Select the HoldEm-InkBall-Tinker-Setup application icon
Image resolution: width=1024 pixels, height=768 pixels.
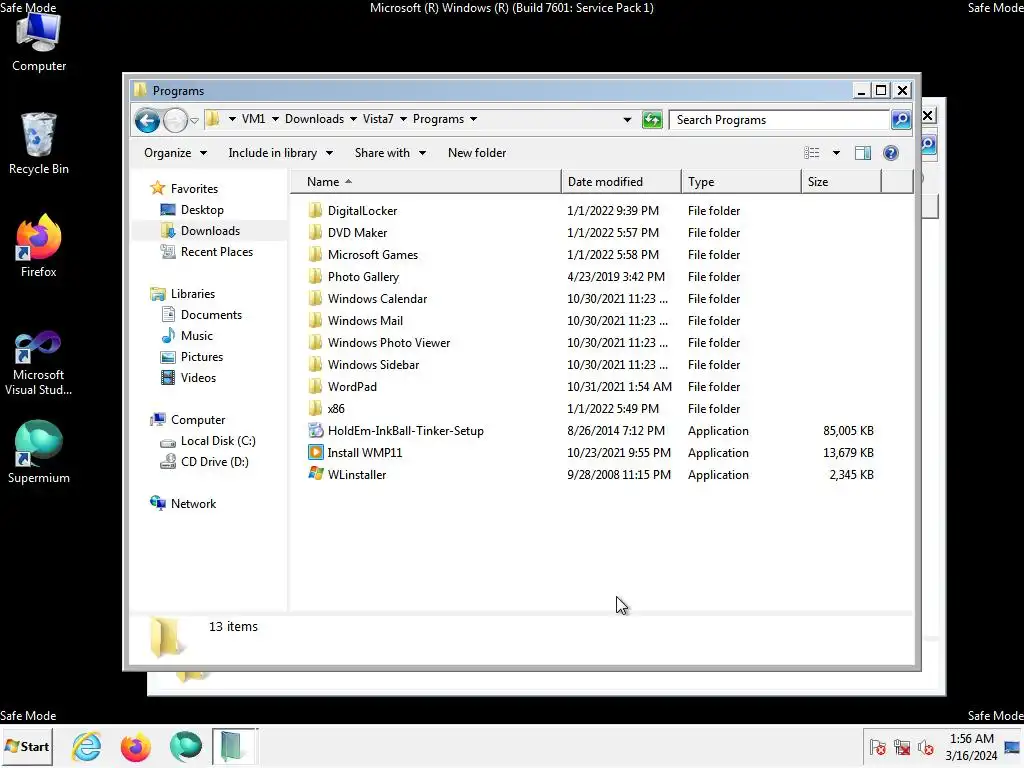pyautogui.click(x=315, y=430)
